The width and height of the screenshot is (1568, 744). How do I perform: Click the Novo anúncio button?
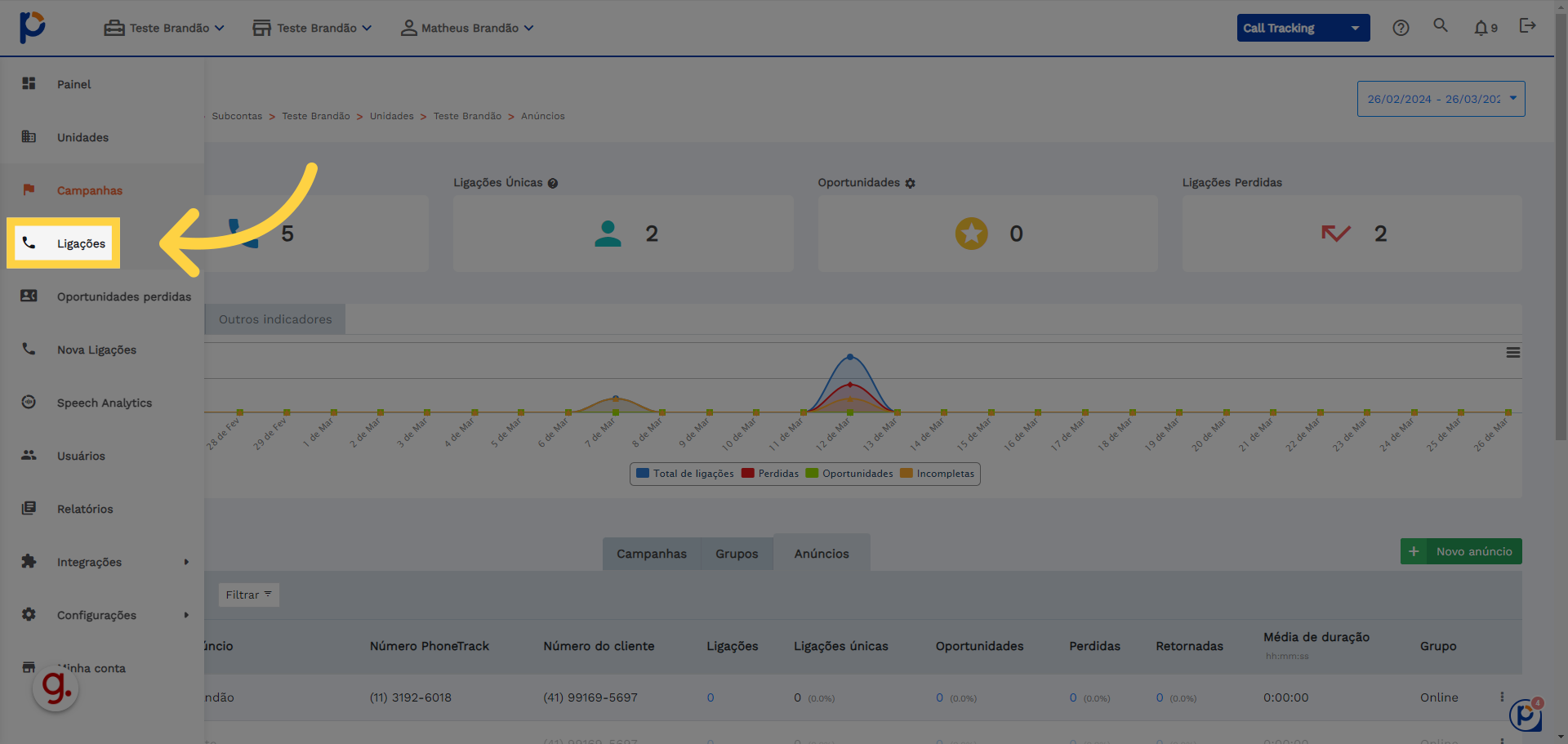(1461, 551)
